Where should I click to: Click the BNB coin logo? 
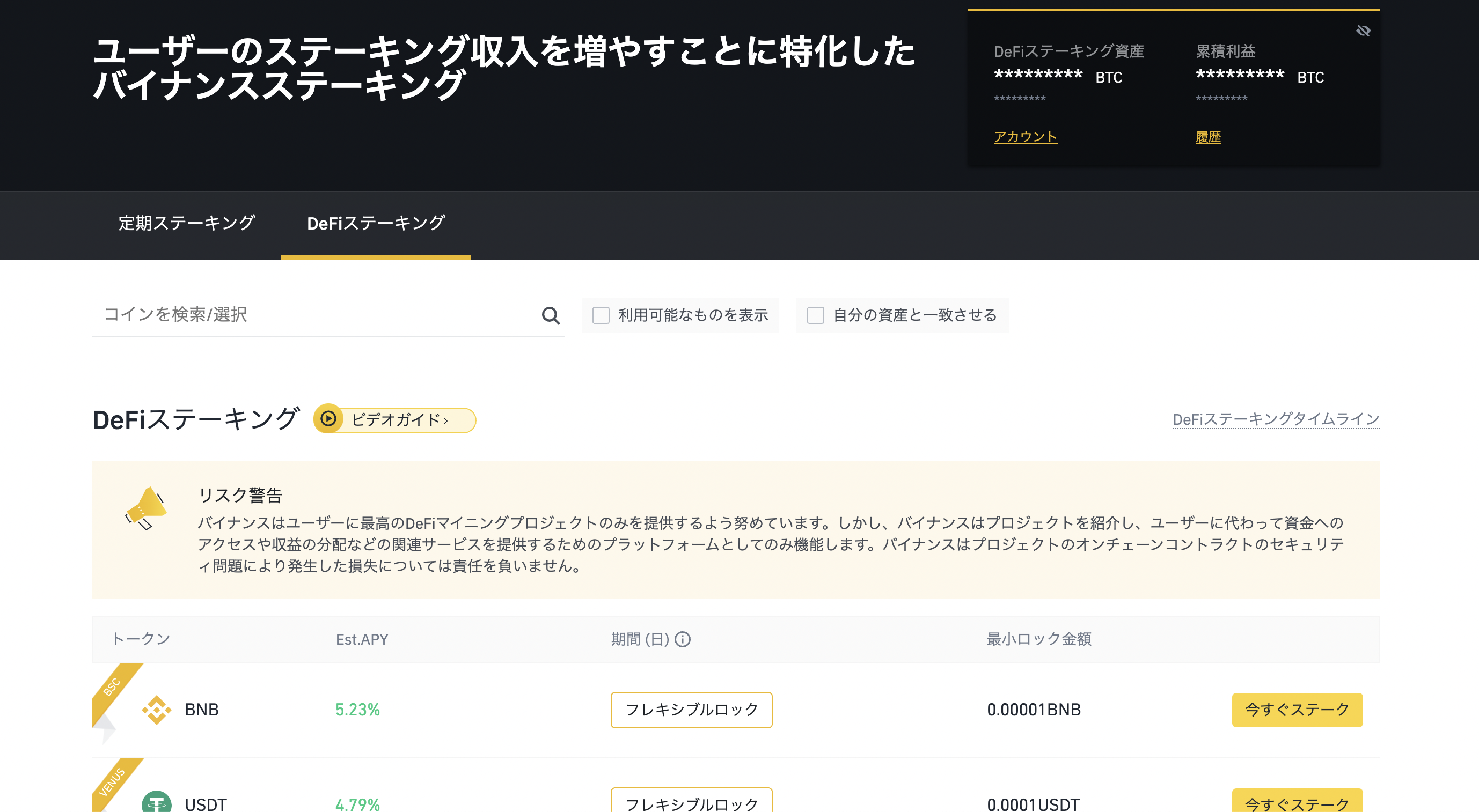click(x=157, y=710)
